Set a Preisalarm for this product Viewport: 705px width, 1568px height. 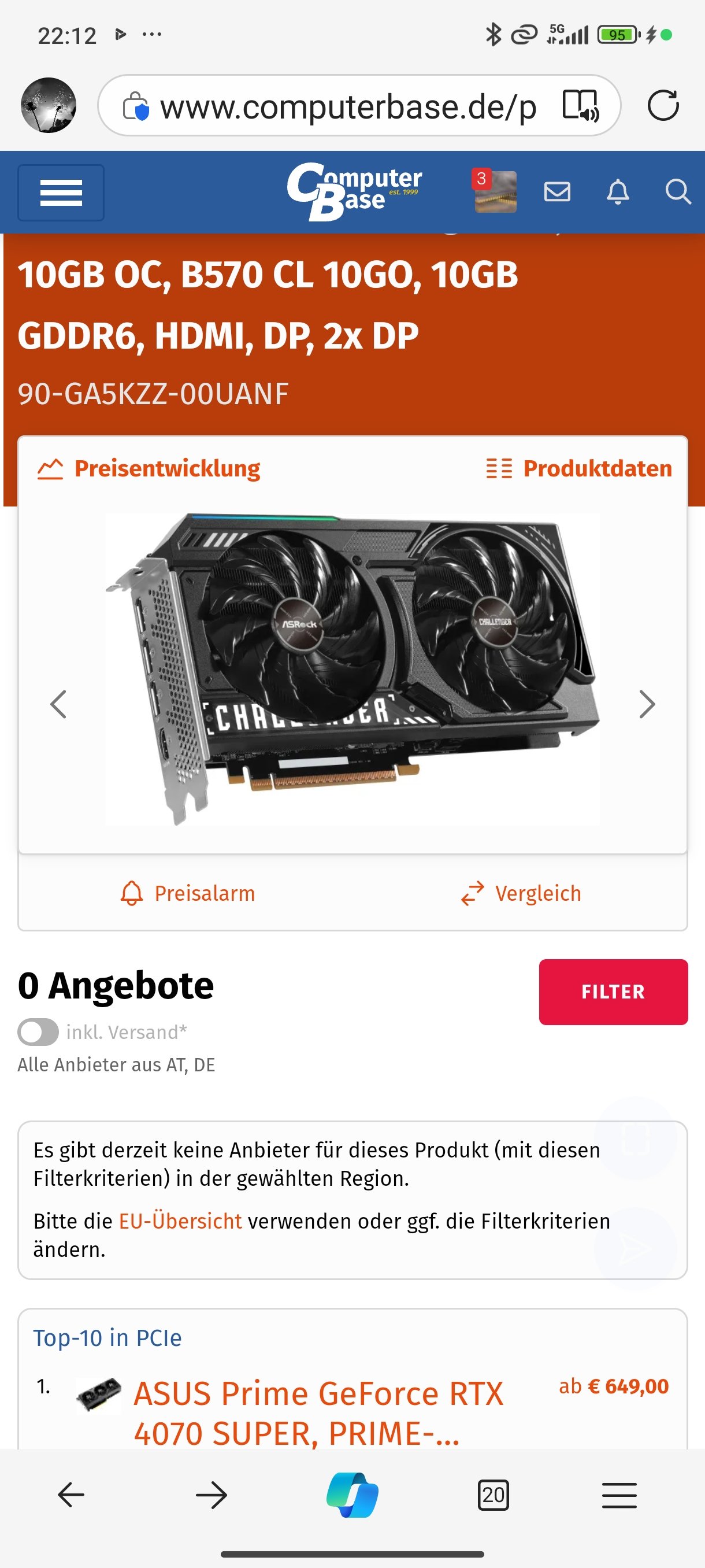click(187, 893)
